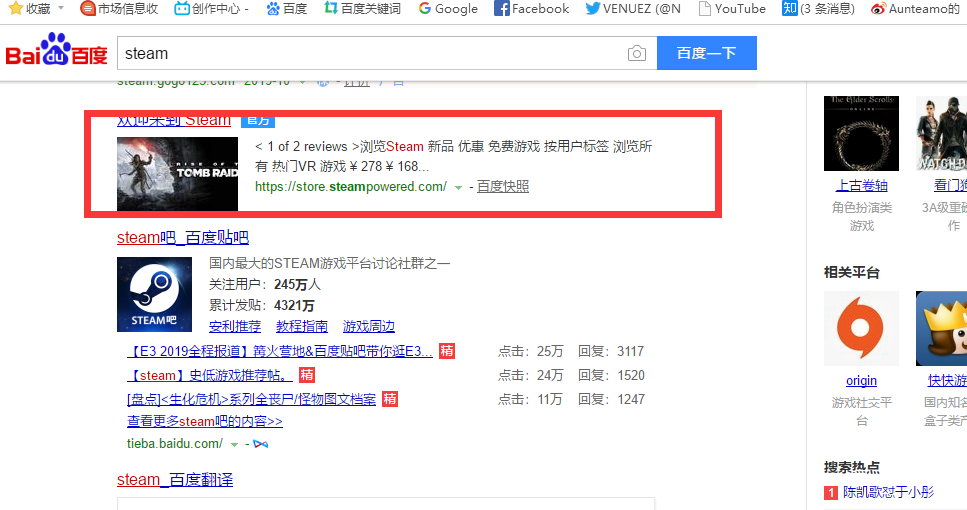
Task: Click 精 badge beside 史低游戏推荐帖
Action: click(307, 375)
